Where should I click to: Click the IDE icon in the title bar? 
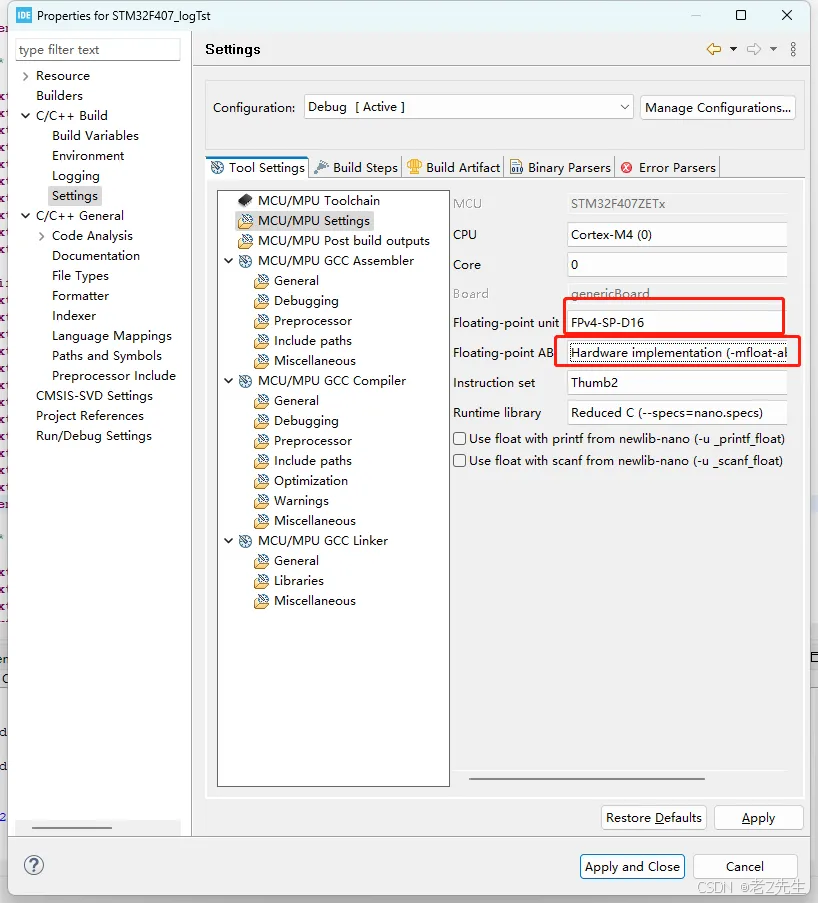point(24,16)
